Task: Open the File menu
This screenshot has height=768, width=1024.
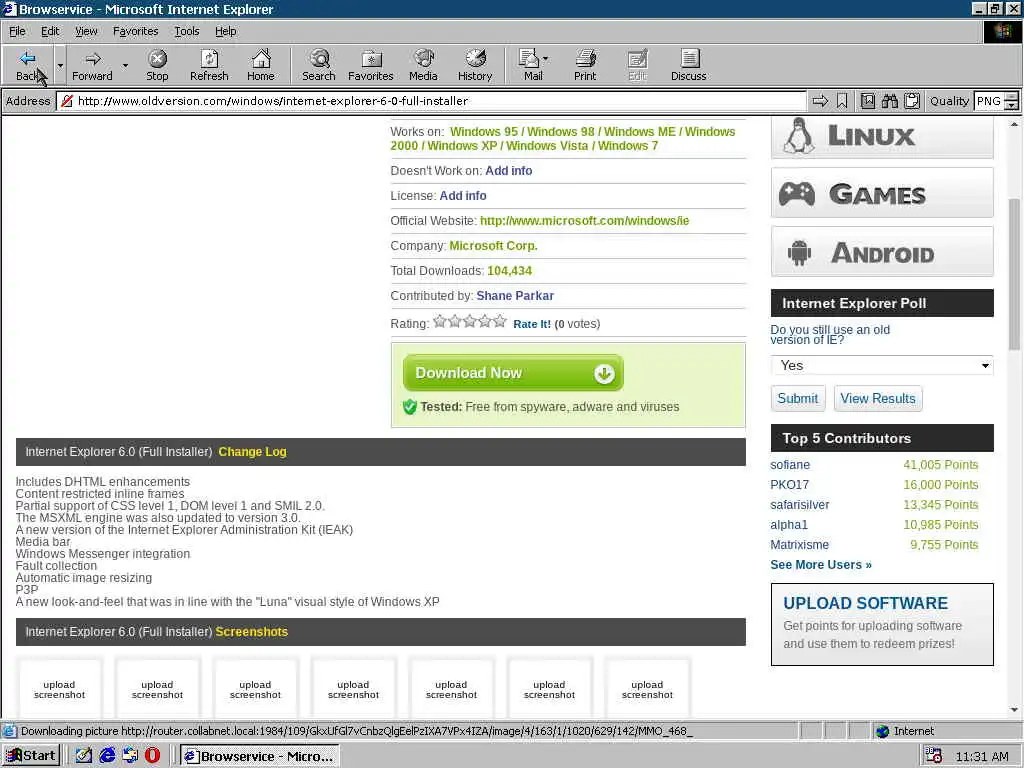Action: 17,31
